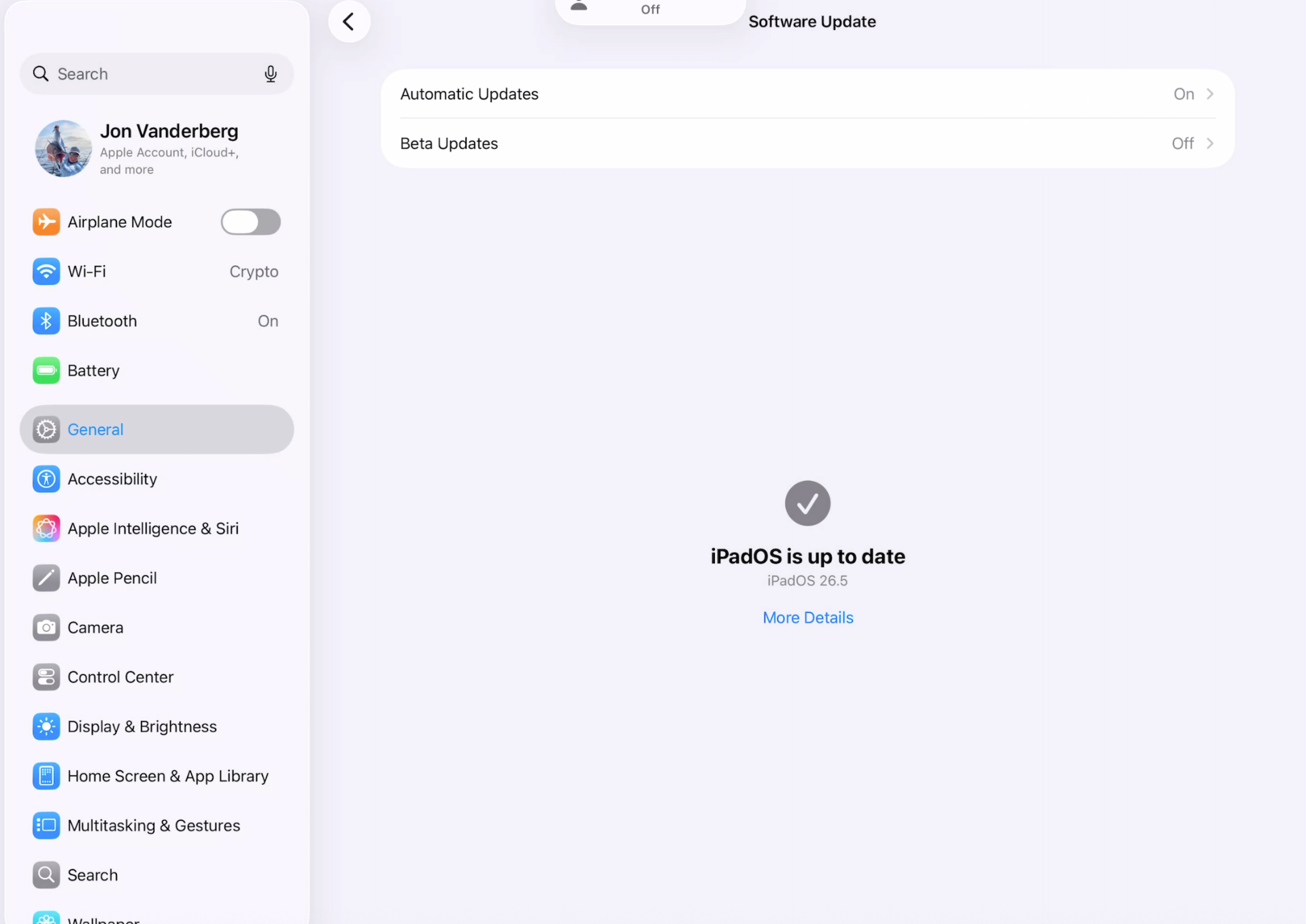Click the Home Screen & App Library icon

(x=46, y=776)
